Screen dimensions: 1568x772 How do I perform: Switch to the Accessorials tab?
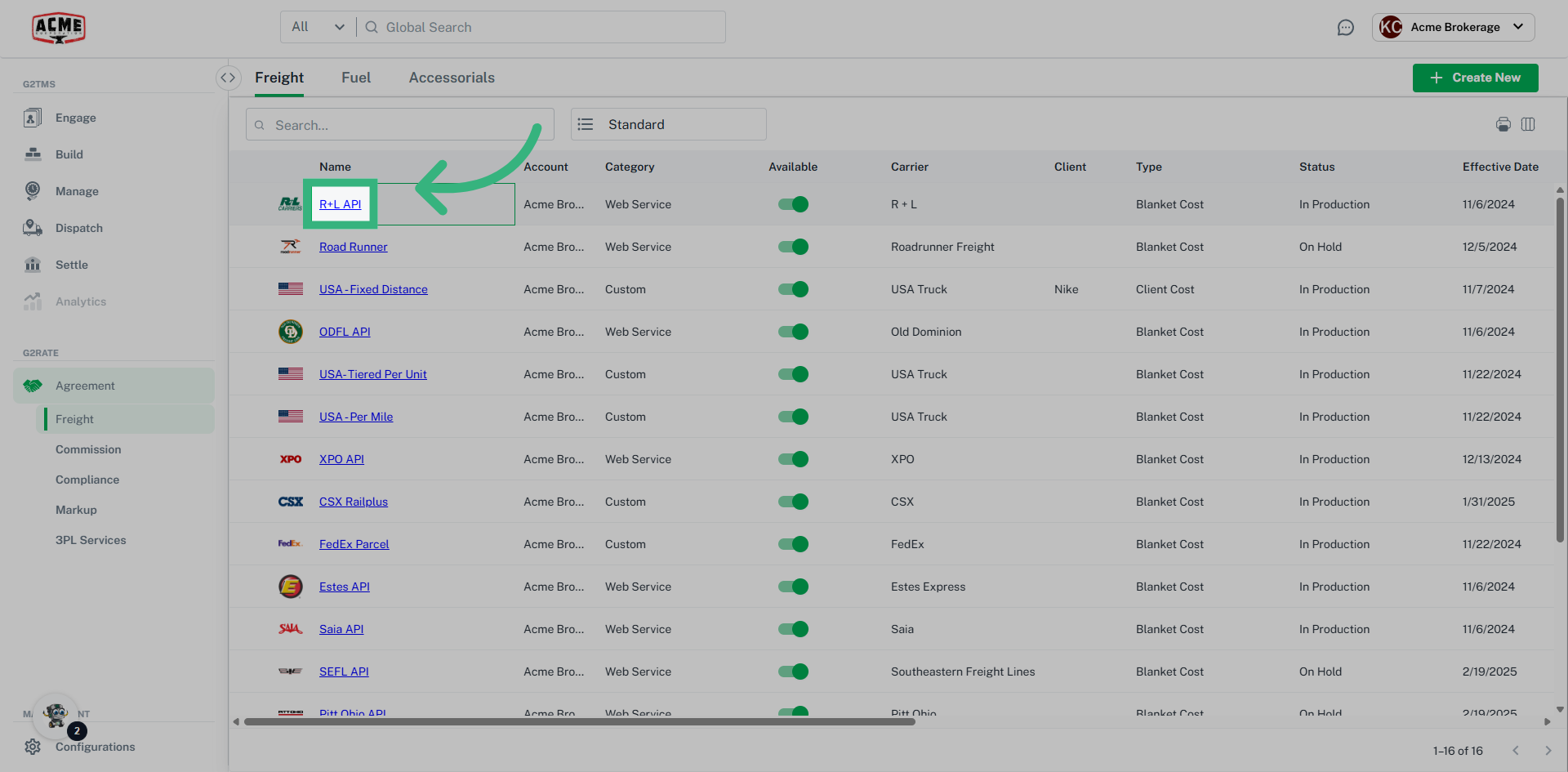click(x=452, y=78)
